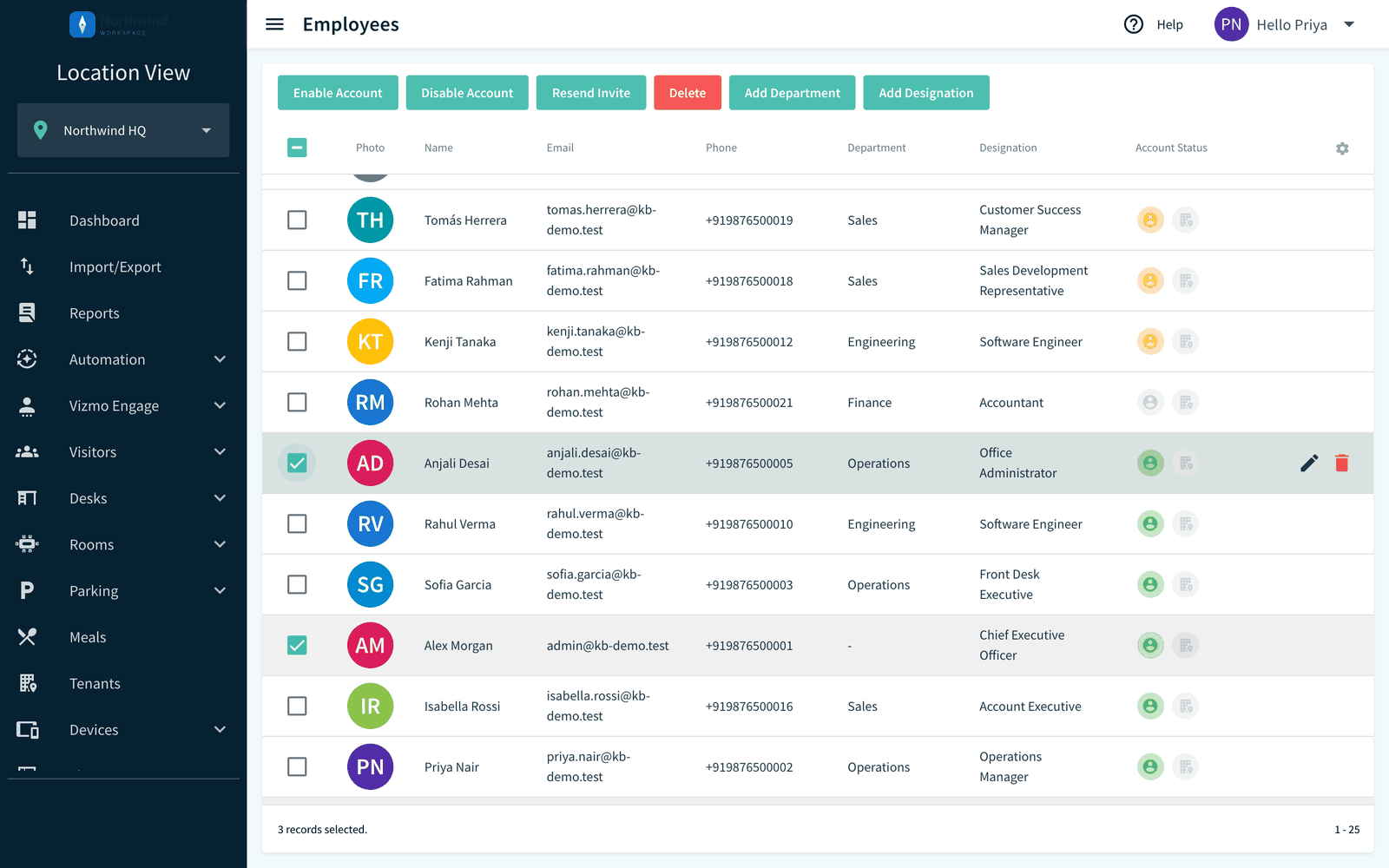Screen dimensions: 1389x868
Task: Click the Add Designation button
Action: click(926, 93)
